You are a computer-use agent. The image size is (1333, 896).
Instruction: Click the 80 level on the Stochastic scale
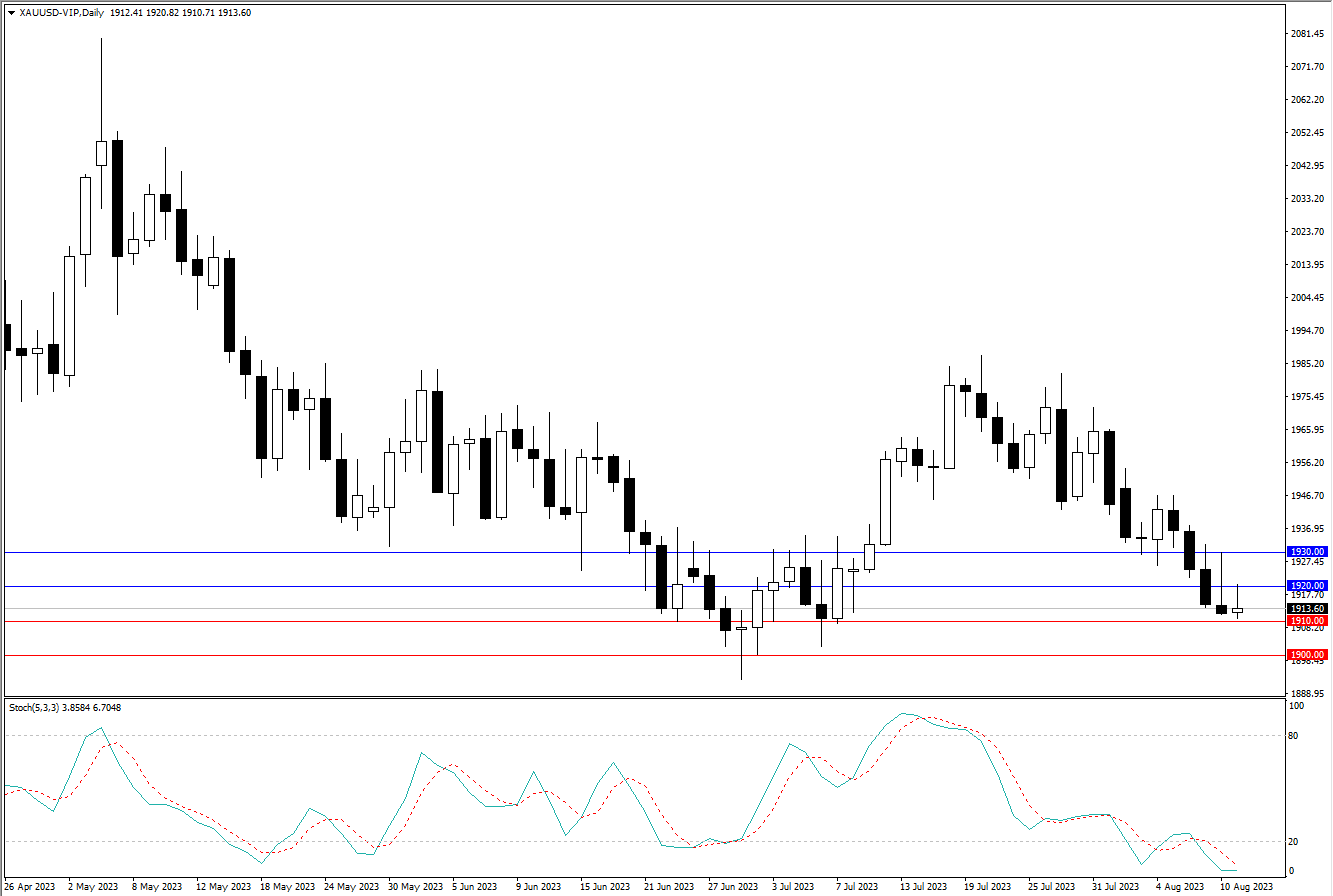click(x=1294, y=736)
